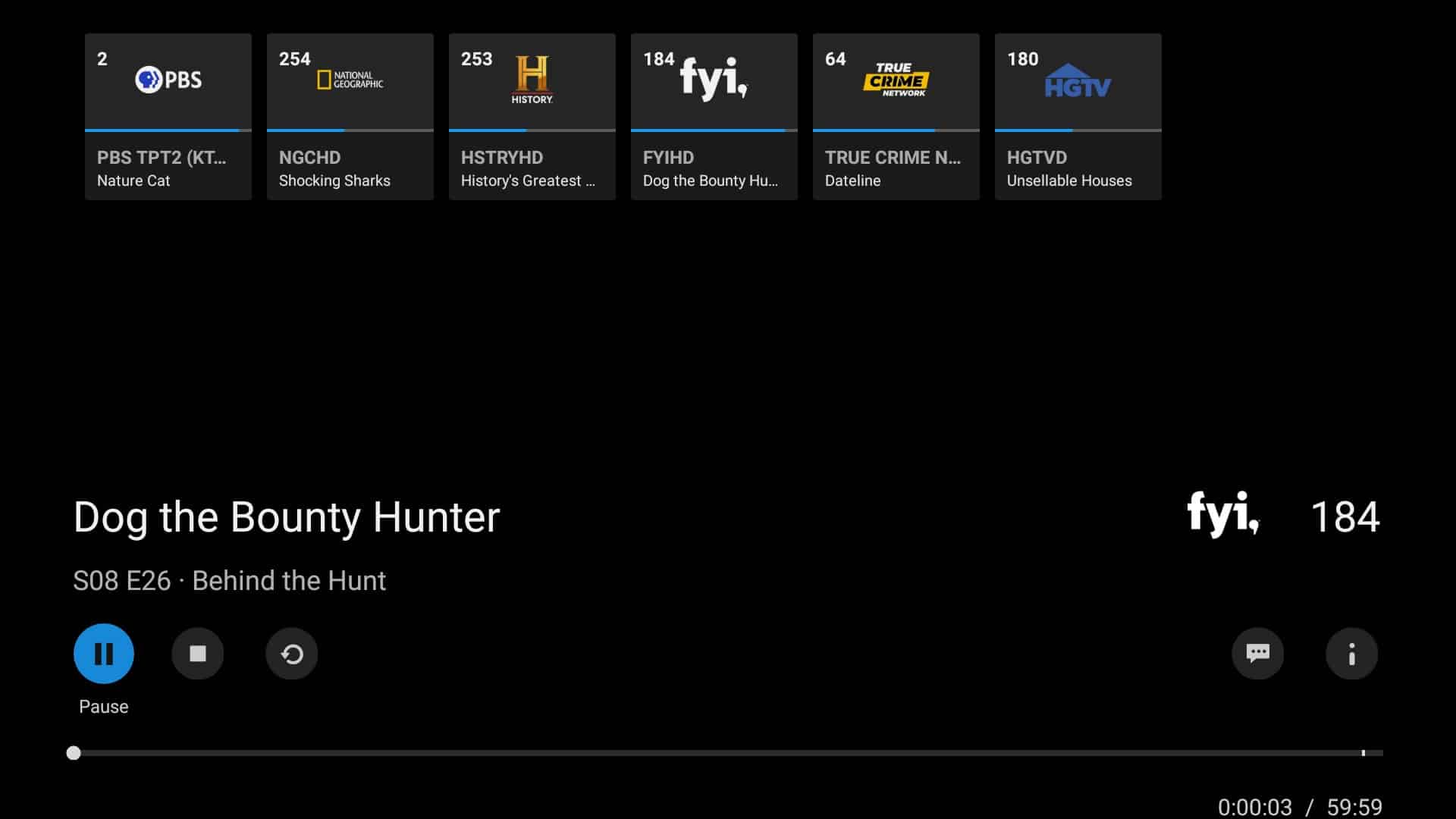Click the fyi logo beside channel 184
Screen dimensions: 1456x819
[x=1222, y=515]
